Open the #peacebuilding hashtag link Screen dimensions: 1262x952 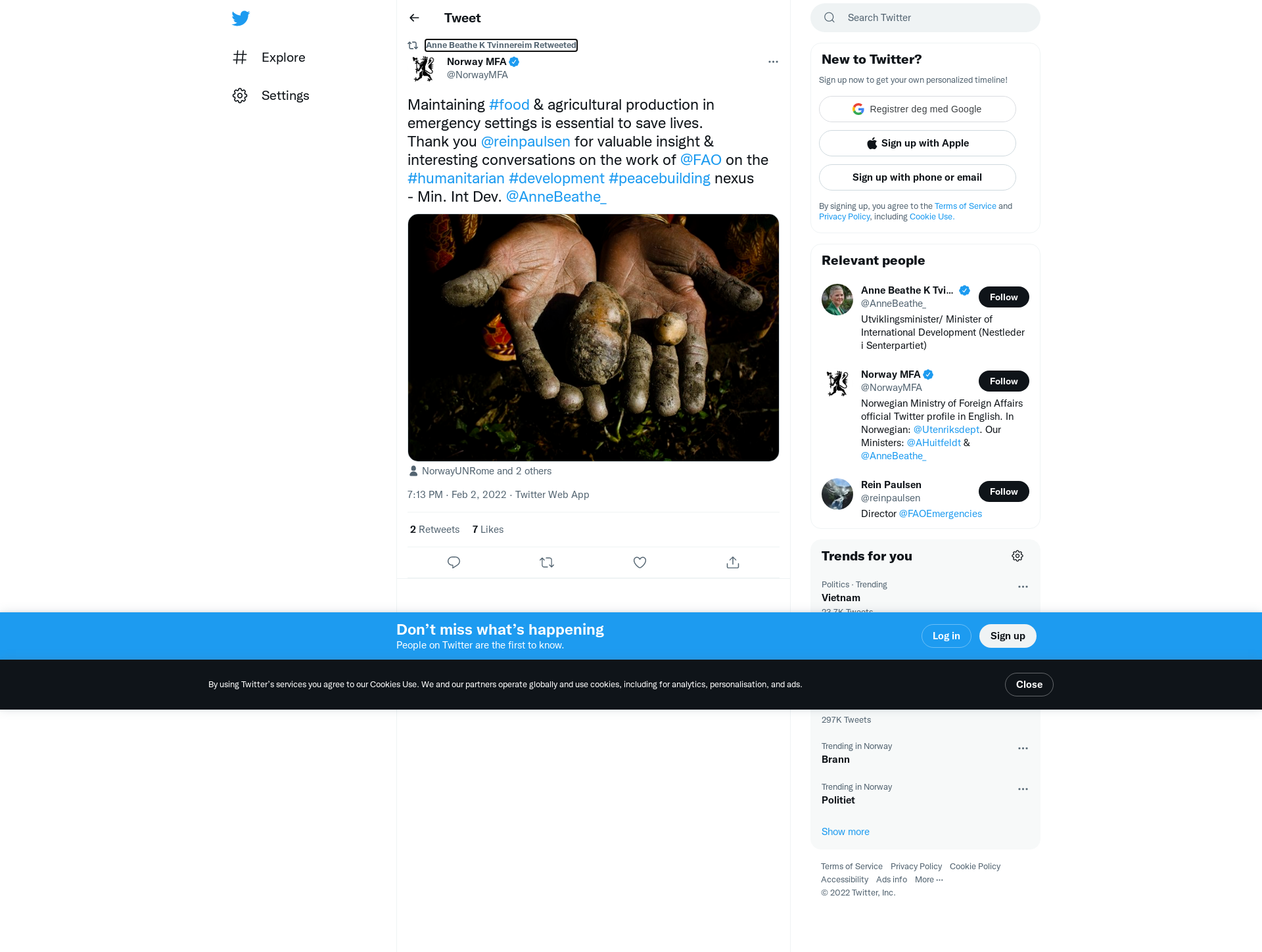(x=659, y=178)
